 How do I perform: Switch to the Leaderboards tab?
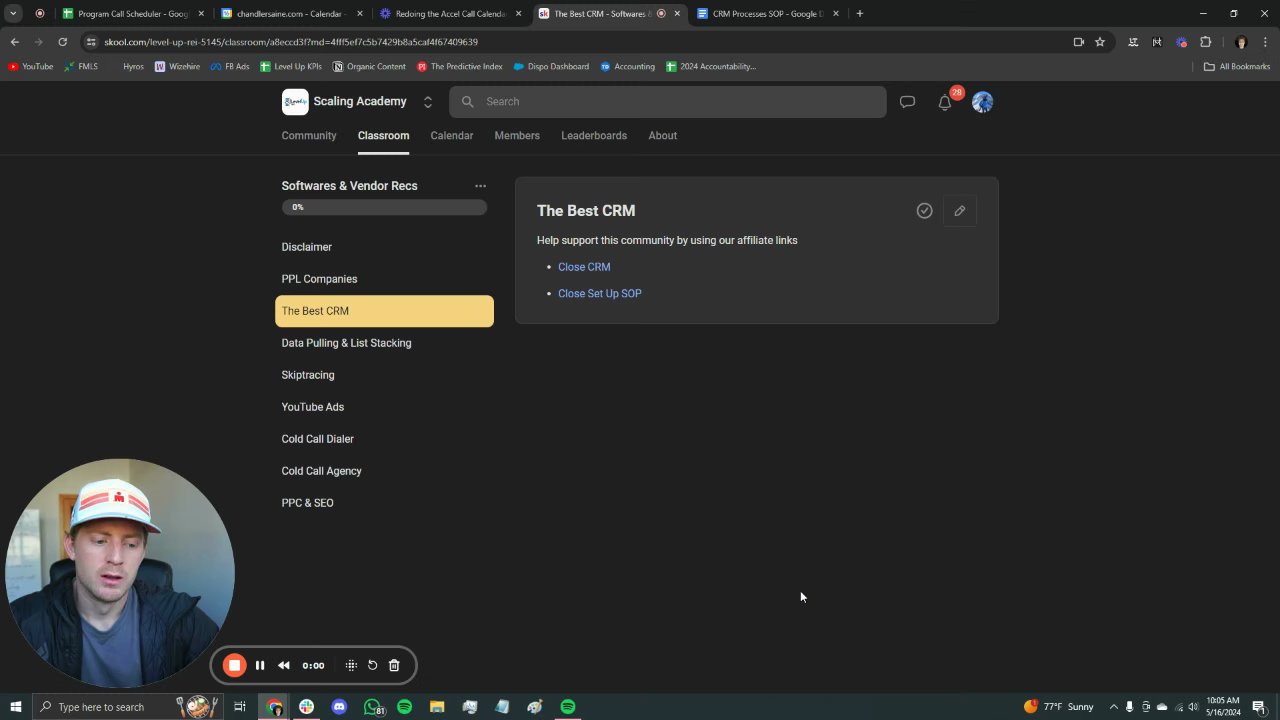click(594, 135)
